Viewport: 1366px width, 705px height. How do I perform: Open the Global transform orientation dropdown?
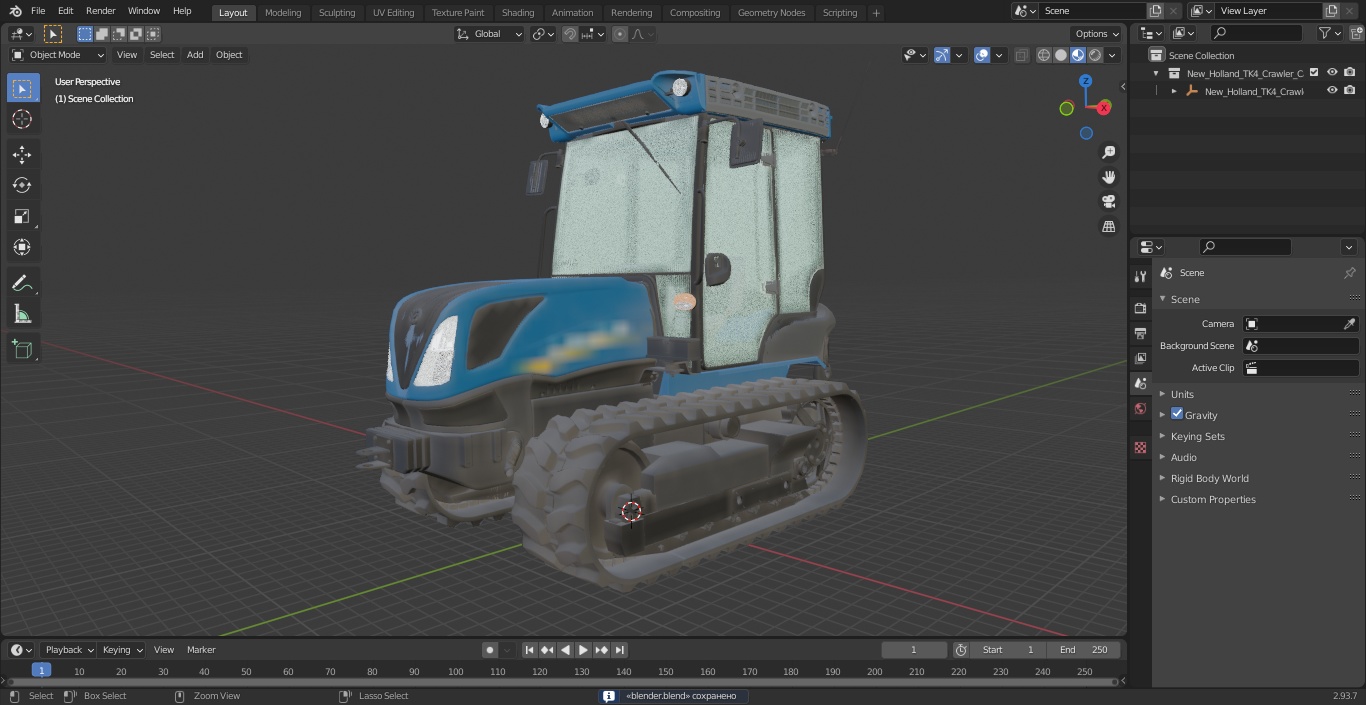pos(489,34)
